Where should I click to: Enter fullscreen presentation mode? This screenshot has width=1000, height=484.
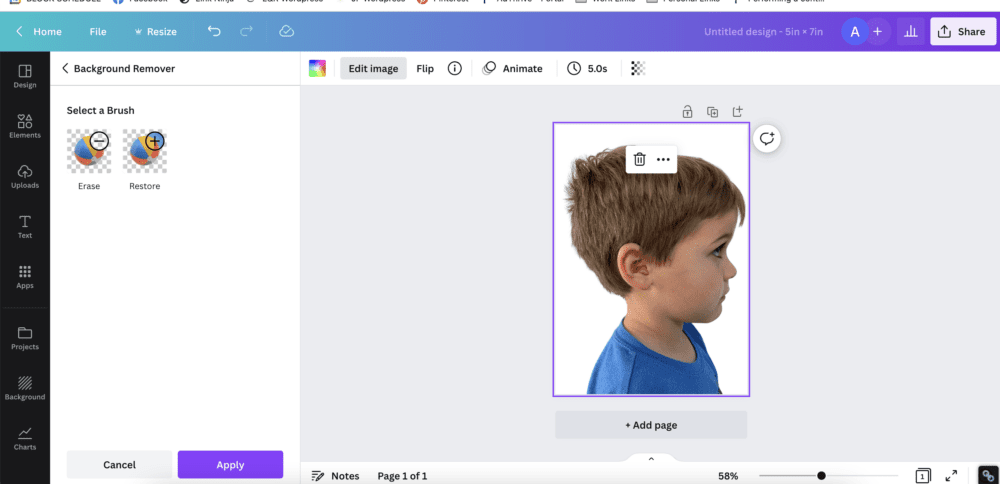tap(951, 476)
